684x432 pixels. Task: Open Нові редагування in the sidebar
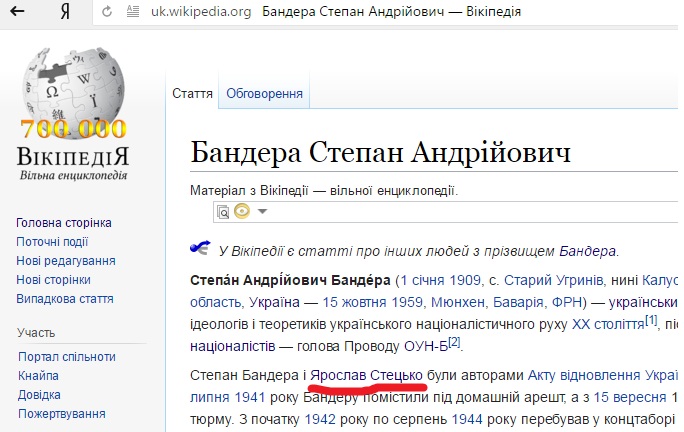pyautogui.click(x=65, y=261)
